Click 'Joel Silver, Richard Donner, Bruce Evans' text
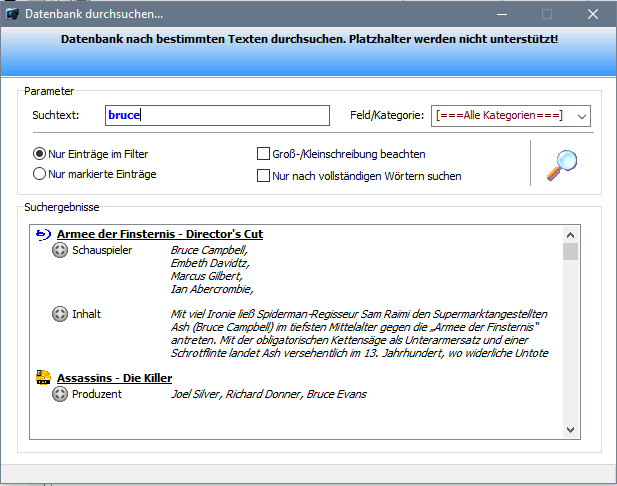617x486 pixels. [x=269, y=394]
